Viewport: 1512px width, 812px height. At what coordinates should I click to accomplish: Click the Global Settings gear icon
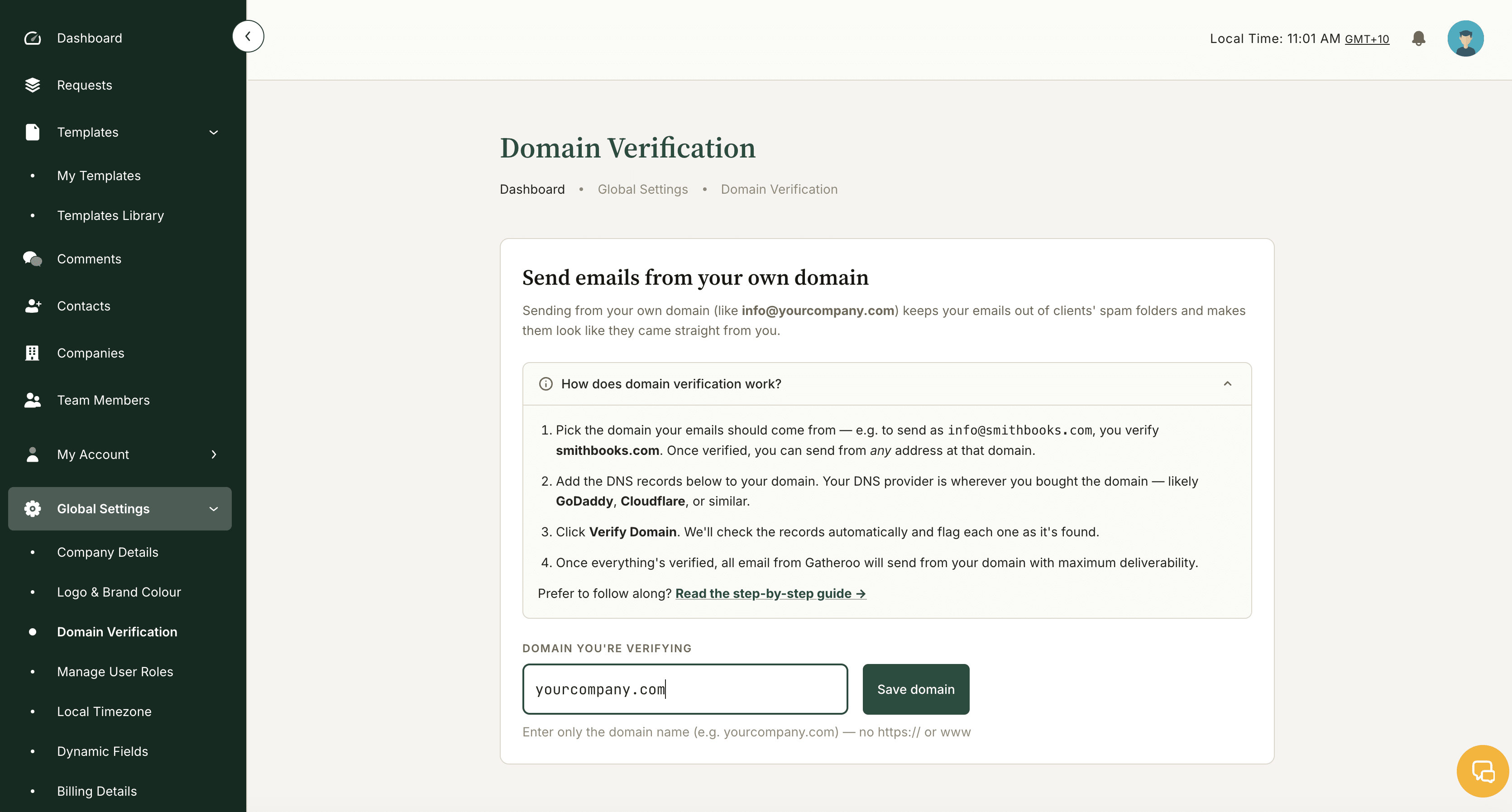[x=33, y=509]
